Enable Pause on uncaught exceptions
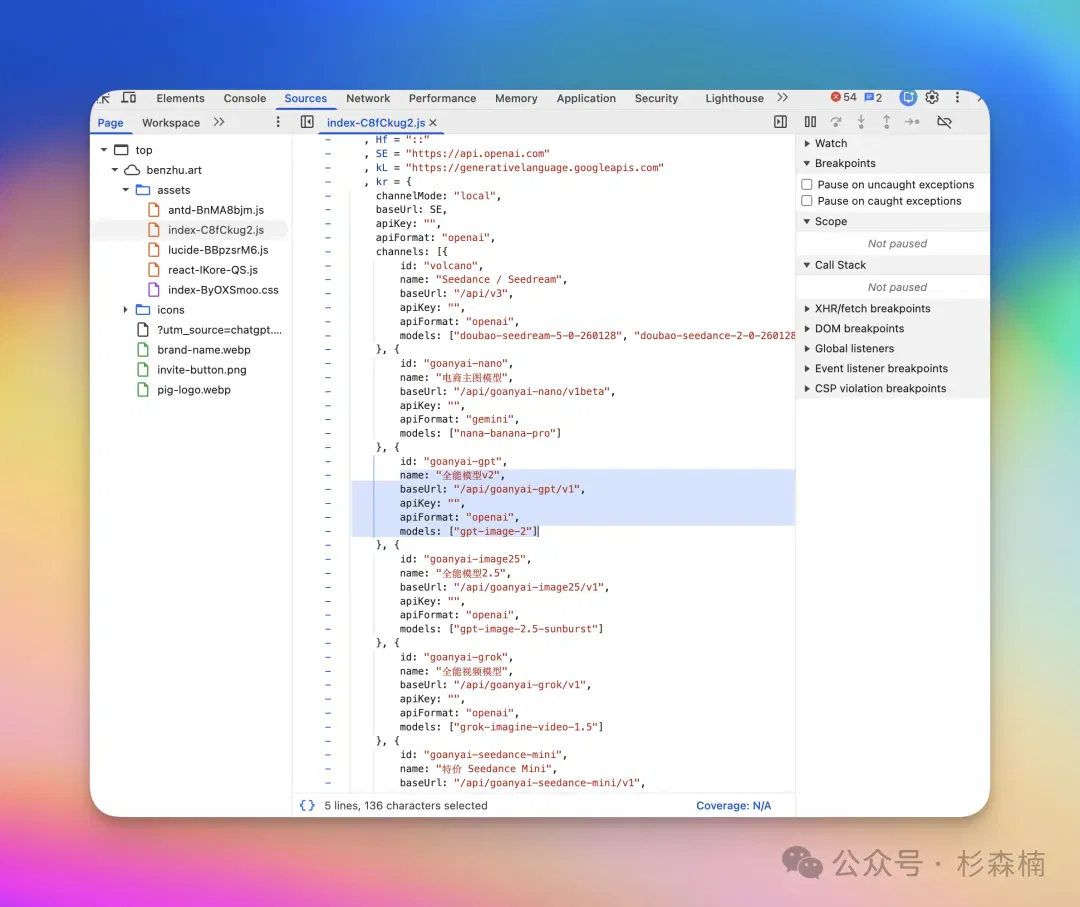This screenshot has width=1080, height=907. 807,185
